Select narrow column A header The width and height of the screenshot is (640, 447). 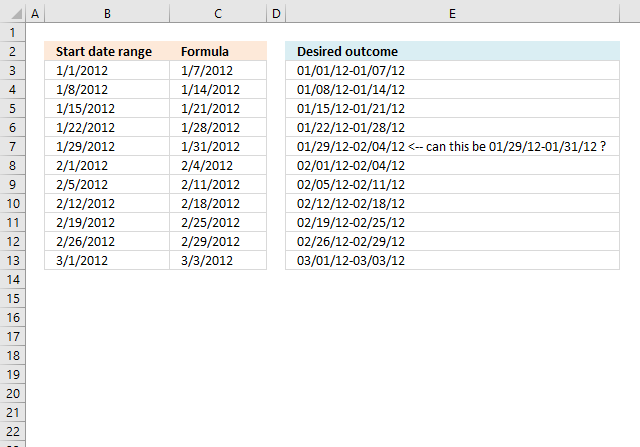pyautogui.click(x=36, y=14)
